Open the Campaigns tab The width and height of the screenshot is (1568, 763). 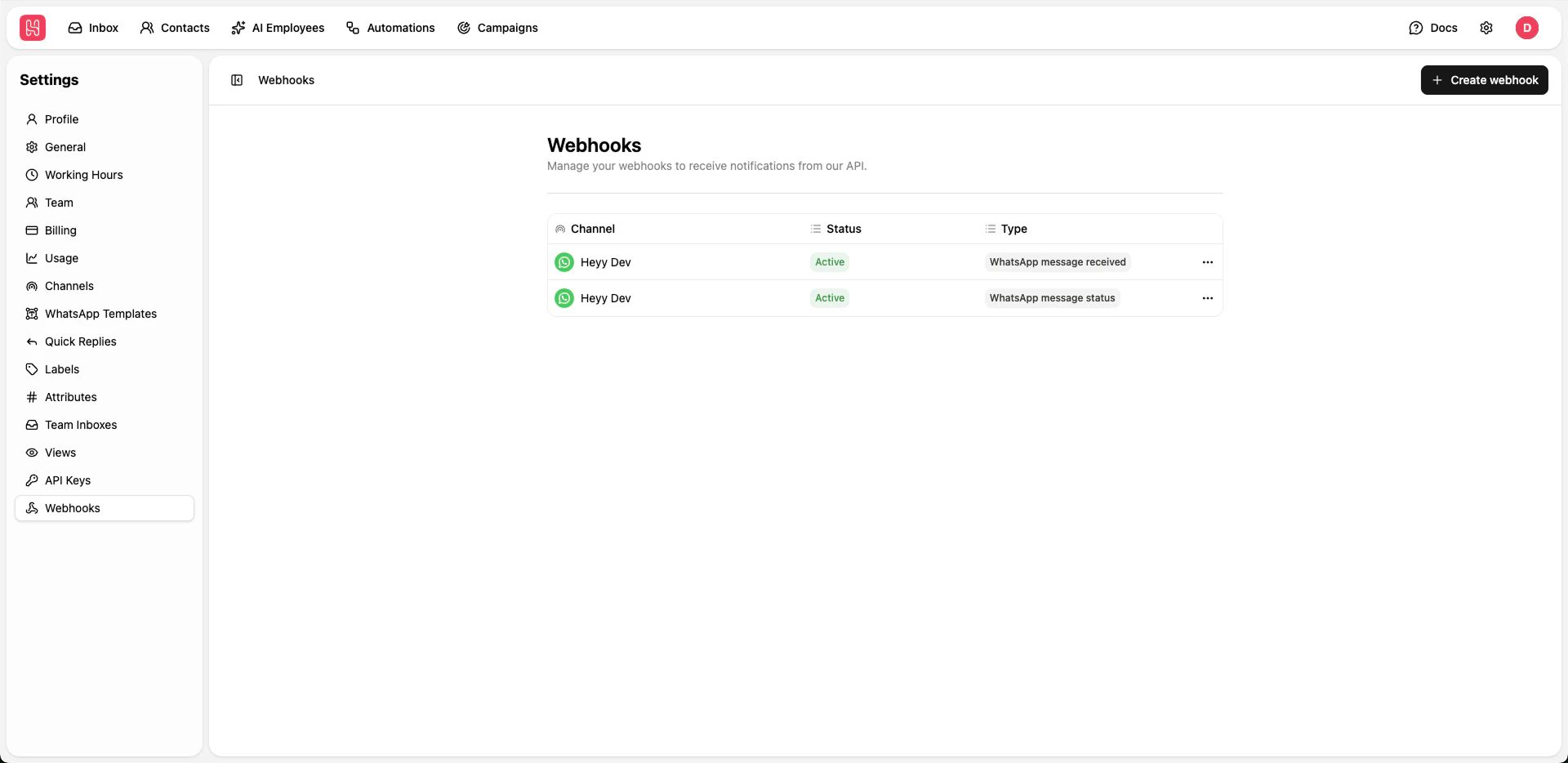pos(497,28)
